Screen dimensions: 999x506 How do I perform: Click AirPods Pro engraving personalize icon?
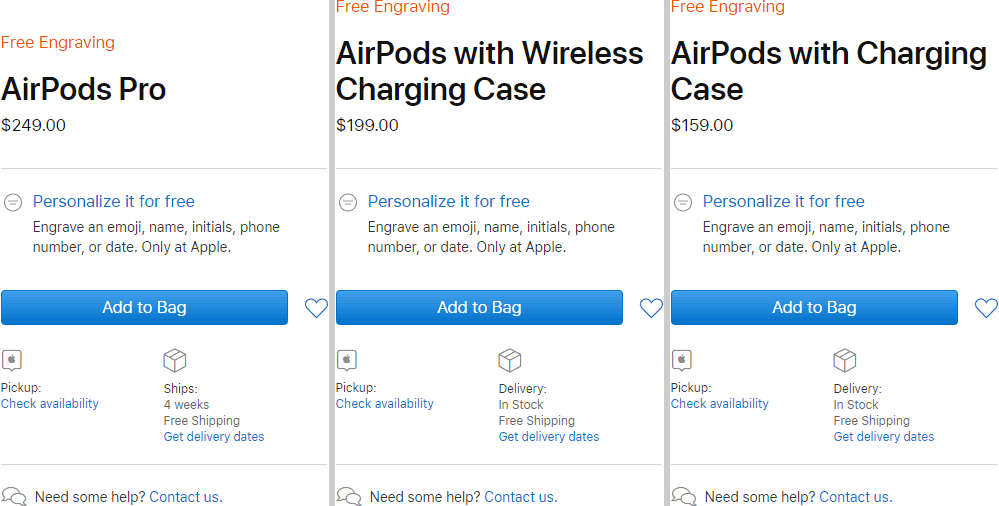pyautogui.click(x=13, y=202)
